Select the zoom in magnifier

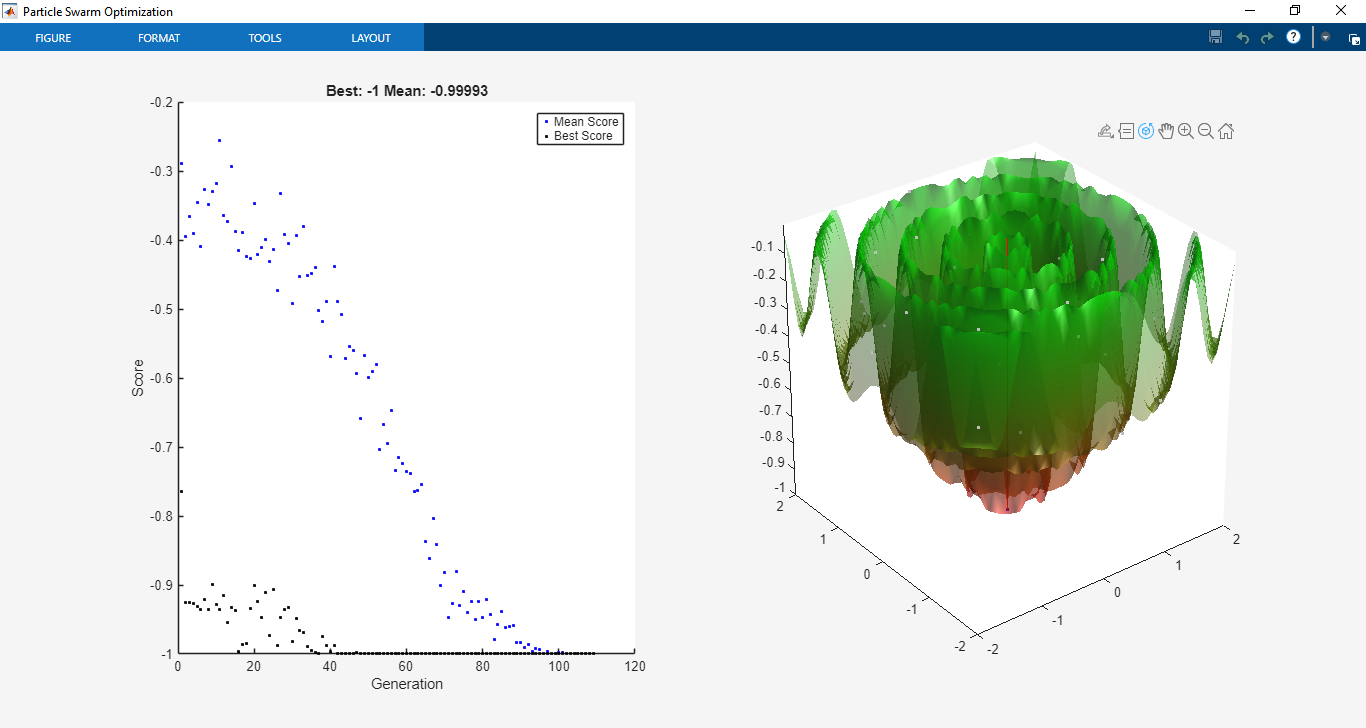(x=1186, y=131)
